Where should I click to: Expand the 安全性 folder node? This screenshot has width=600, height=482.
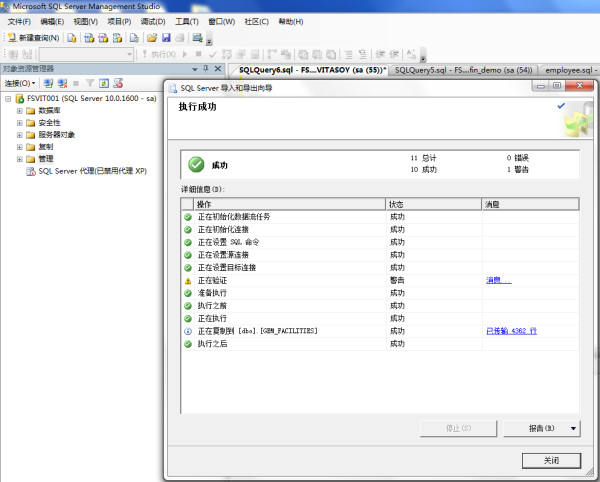[20, 123]
